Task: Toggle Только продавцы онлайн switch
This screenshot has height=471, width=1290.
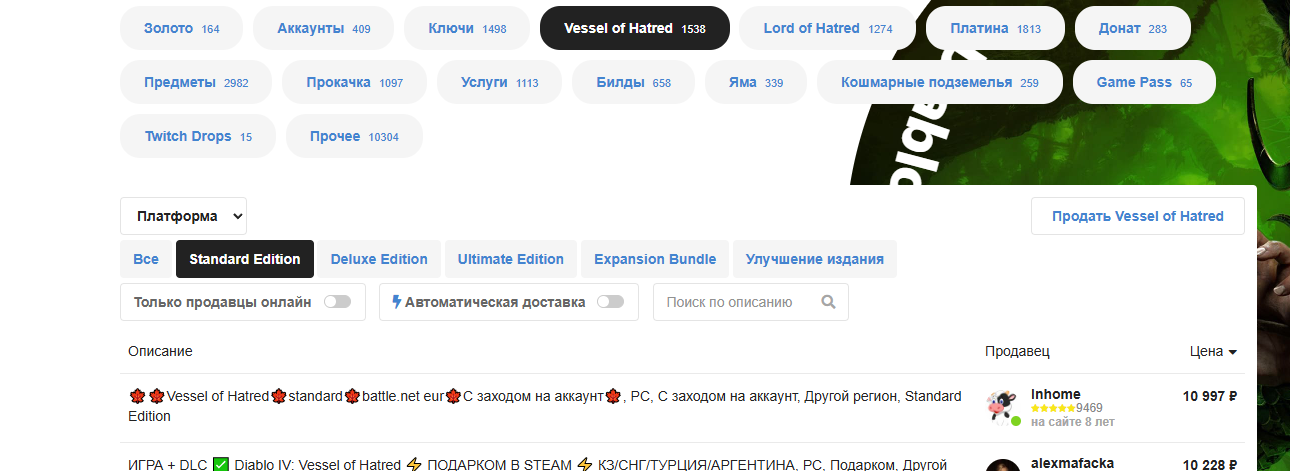Action: 338,302
